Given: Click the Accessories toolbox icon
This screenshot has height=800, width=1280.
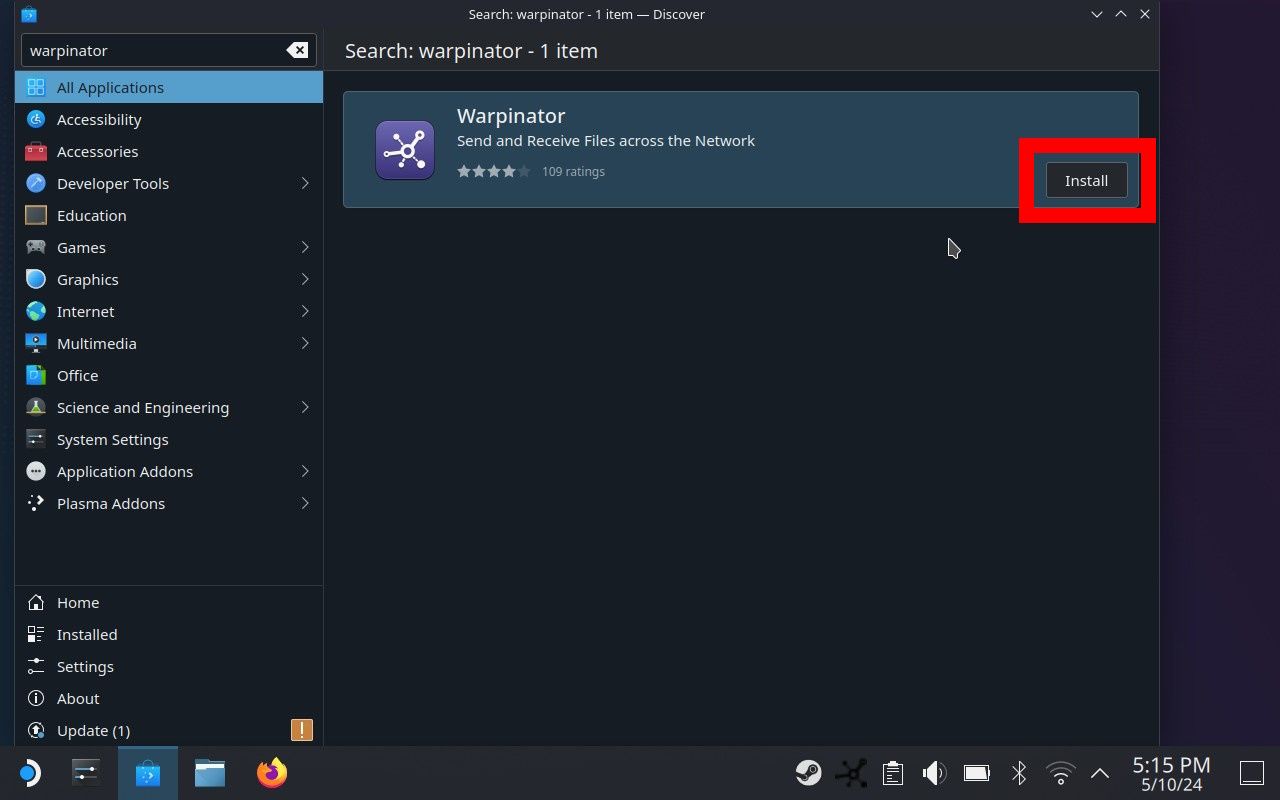Looking at the screenshot, I should (x=36, y=151).
